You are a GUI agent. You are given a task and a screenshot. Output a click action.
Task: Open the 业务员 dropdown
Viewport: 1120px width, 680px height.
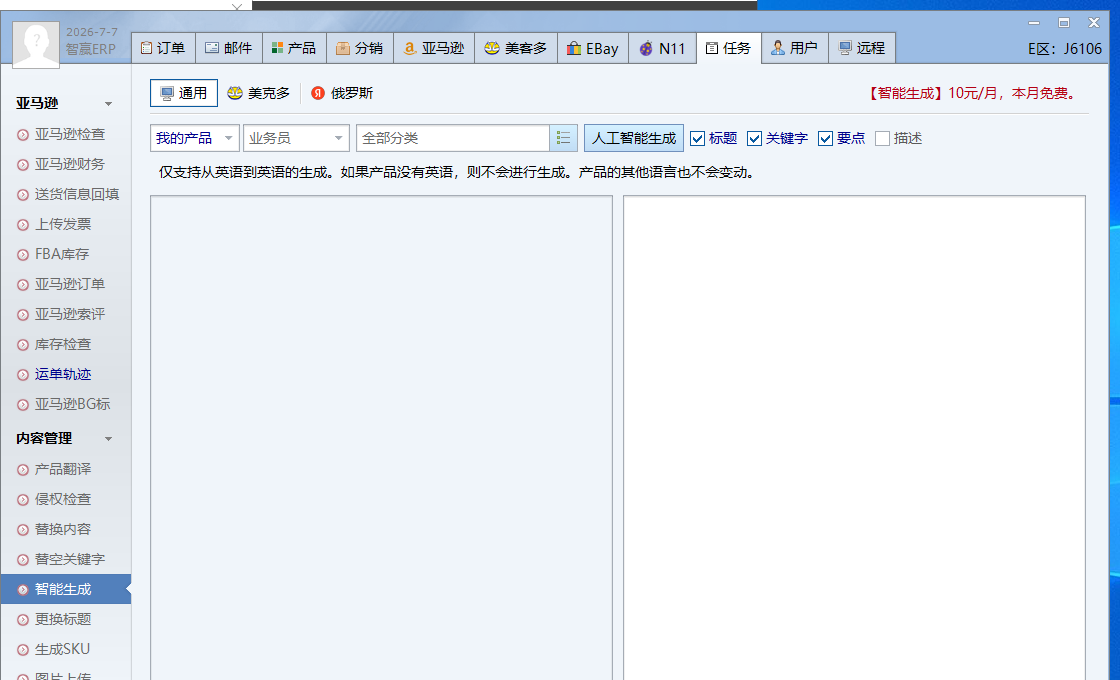click(x=296, y=138)
